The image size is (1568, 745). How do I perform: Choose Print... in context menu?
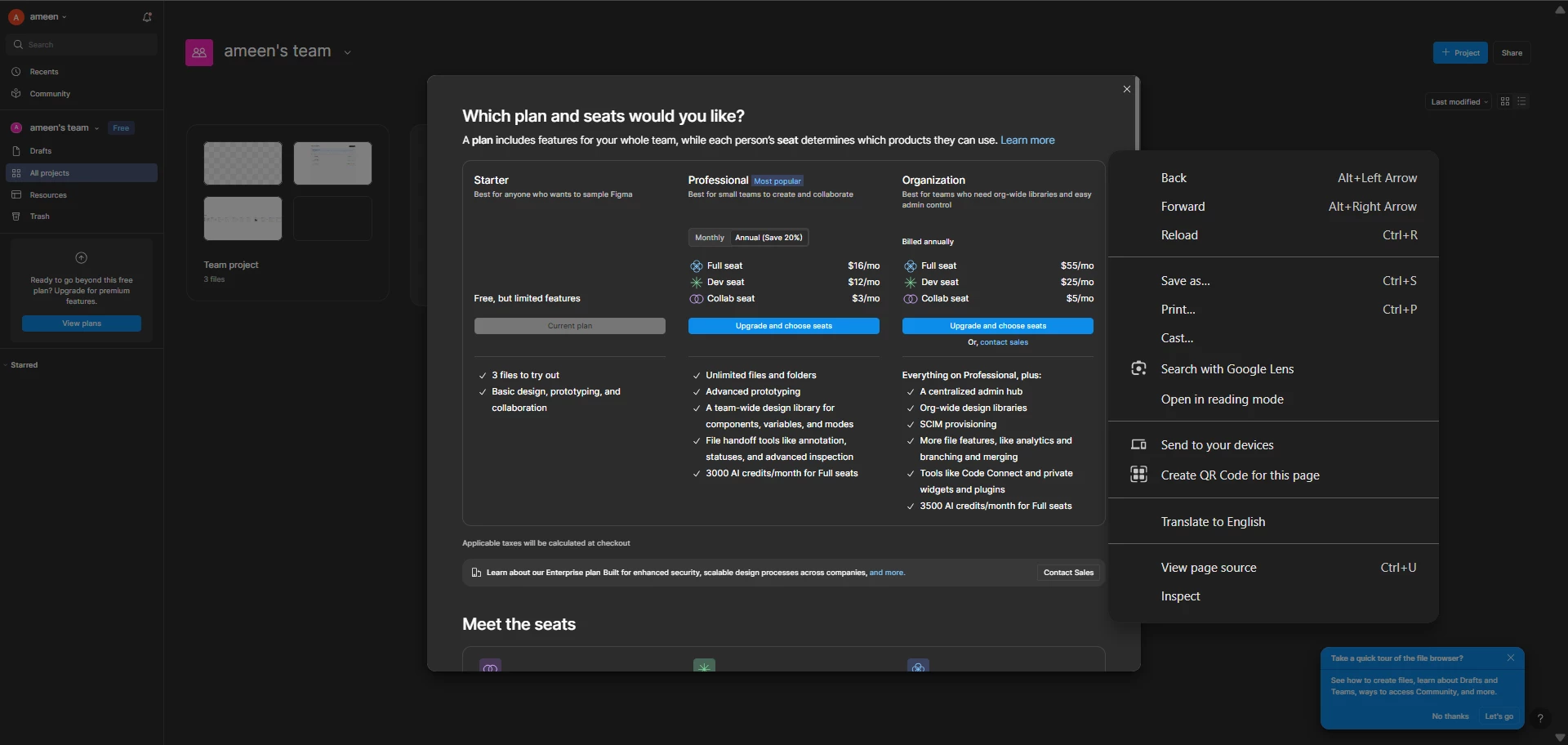point(1273,310)
